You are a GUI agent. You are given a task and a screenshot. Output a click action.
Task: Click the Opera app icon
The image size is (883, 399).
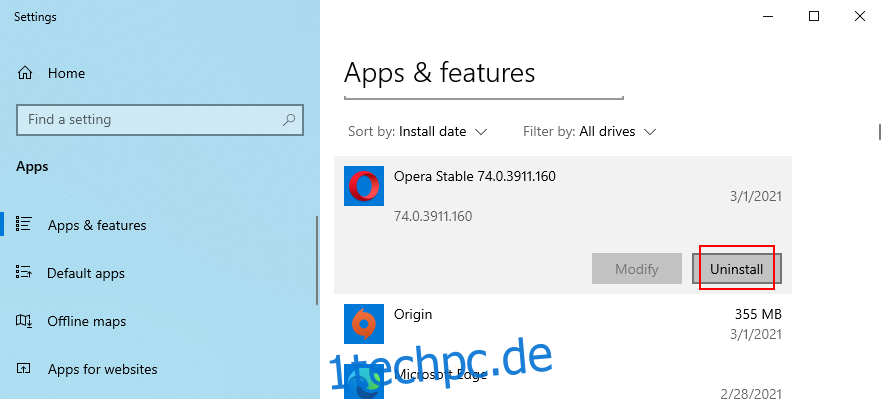tap(364, 186)
